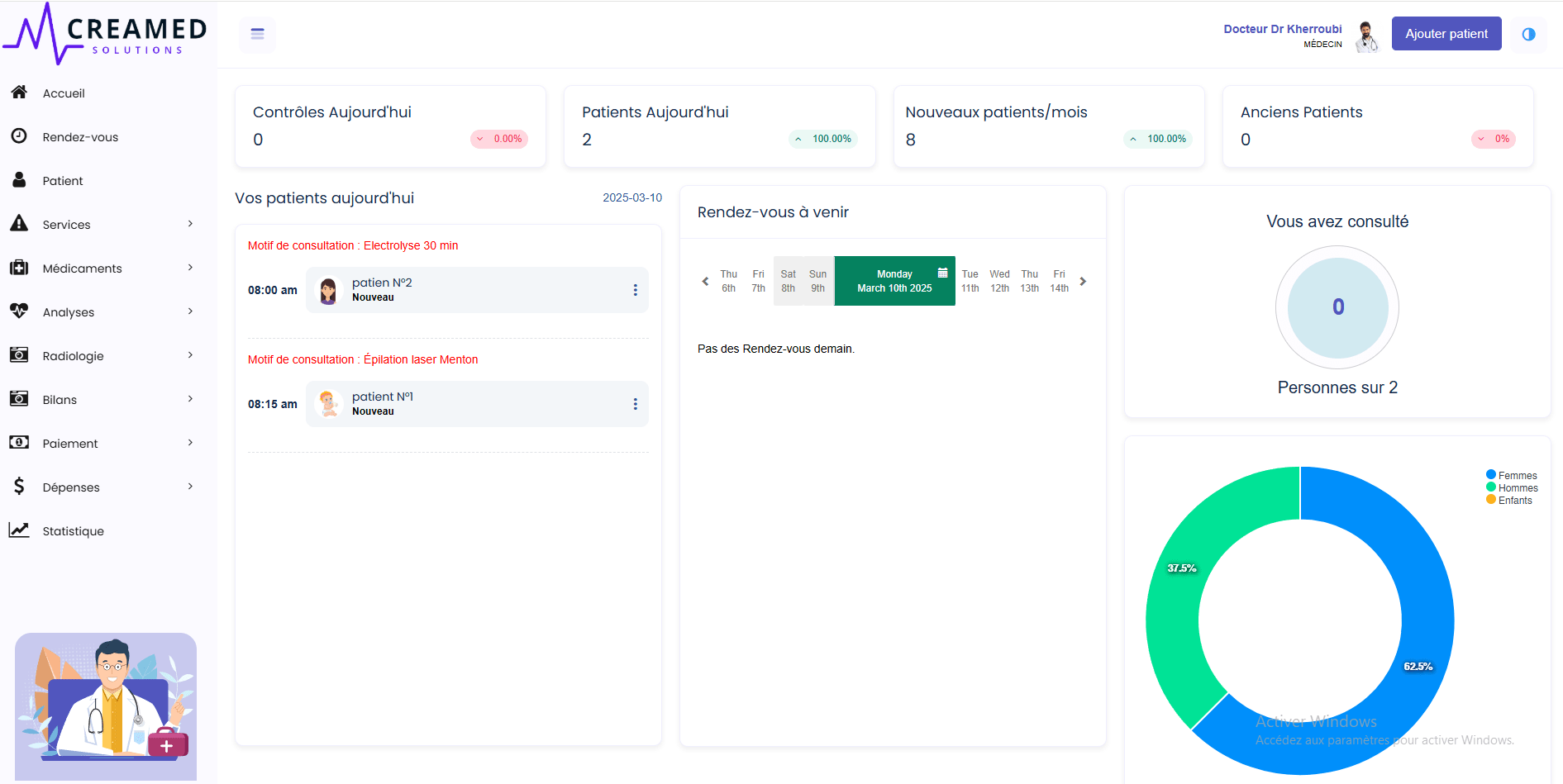
Task: Click the Ajouter patient button
Action: pyautogui.click(x=1446, y=34)
